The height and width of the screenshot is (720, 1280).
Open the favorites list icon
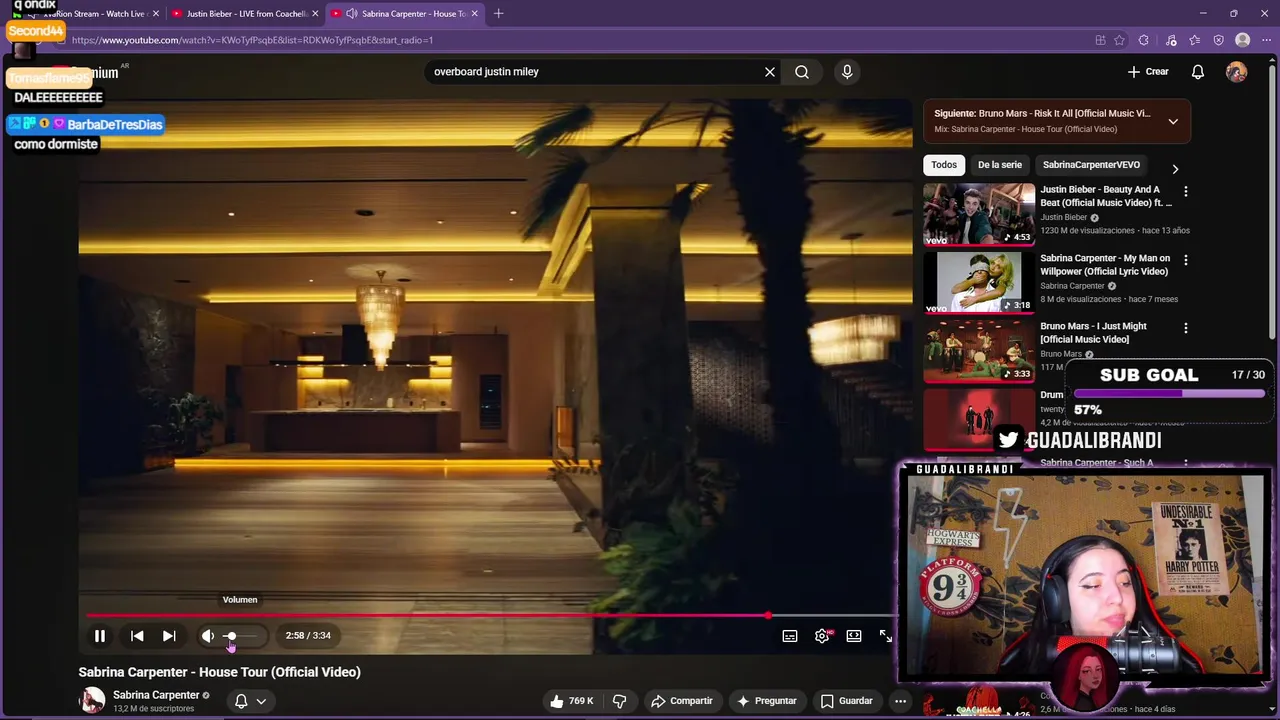[x=1195, y=40]
